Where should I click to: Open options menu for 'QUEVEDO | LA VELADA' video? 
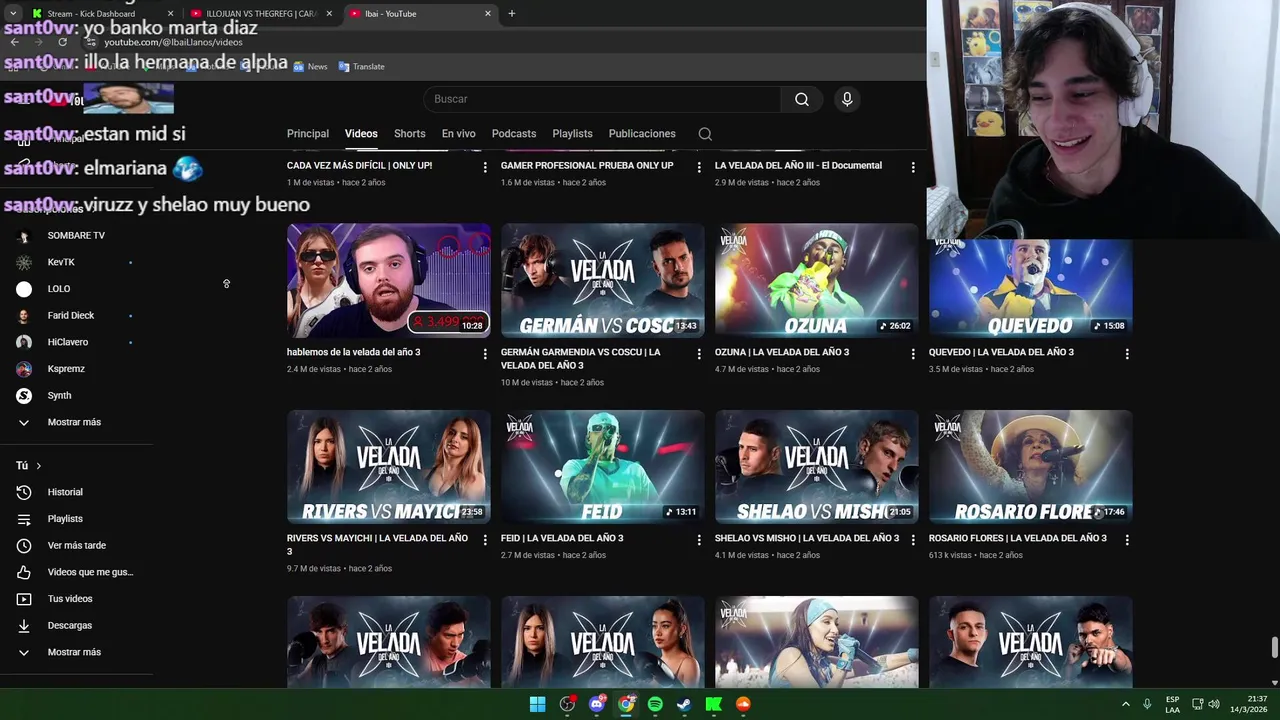point(1127,354)
